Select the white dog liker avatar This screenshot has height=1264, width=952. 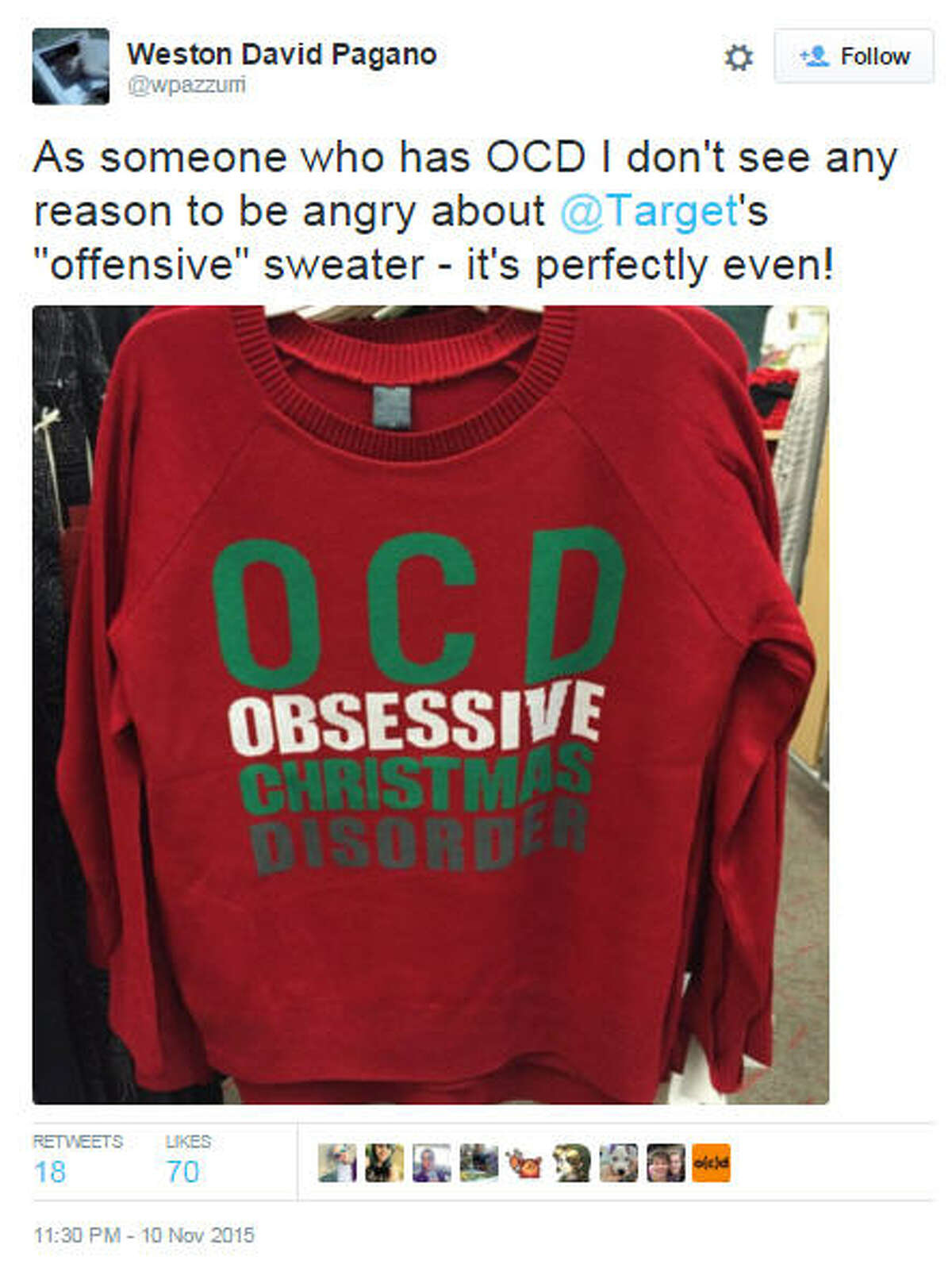pos(618,1162)
